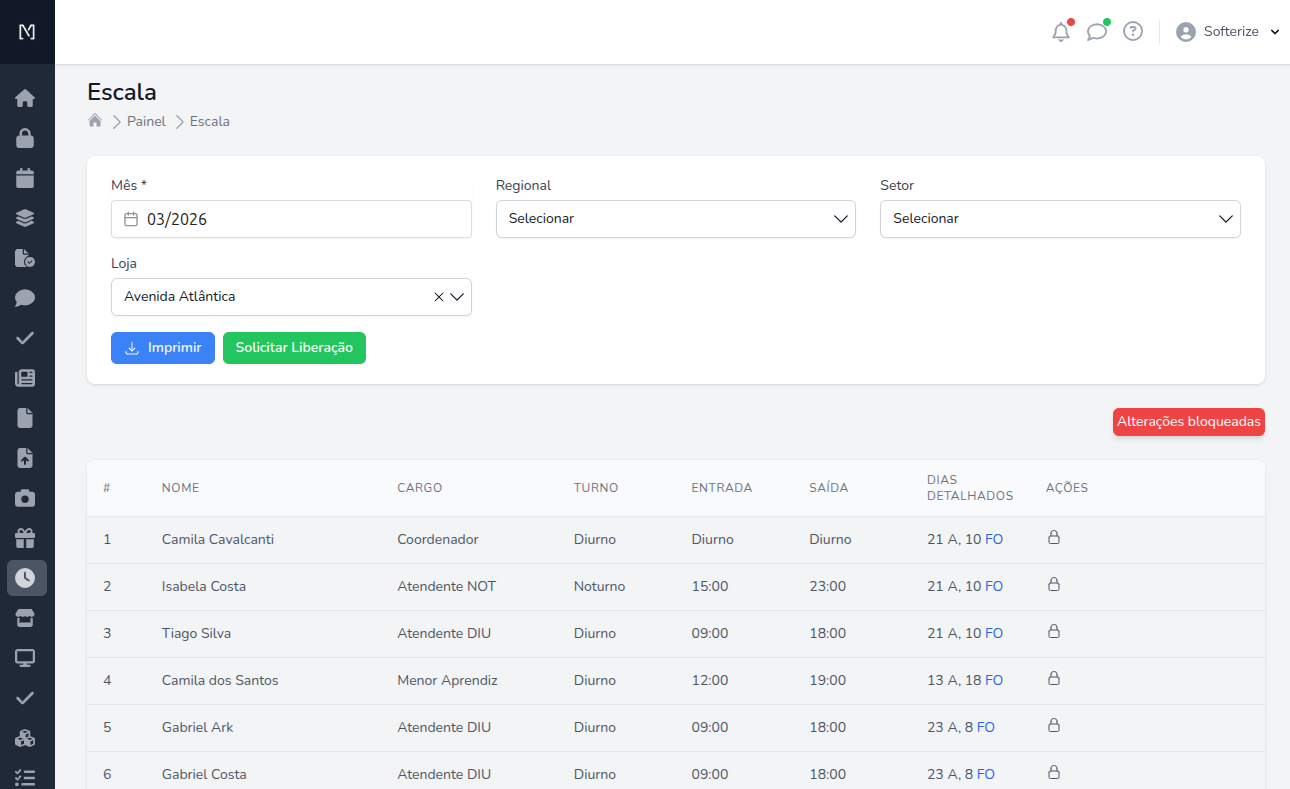Click the help question mark icon

point(1132,31)
